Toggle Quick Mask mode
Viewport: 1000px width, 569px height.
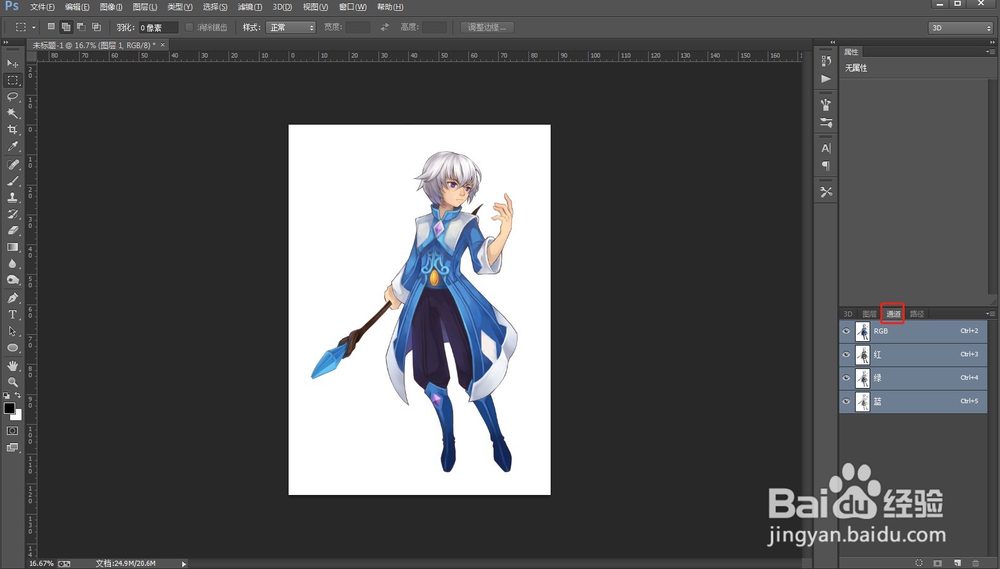(12, 431)
